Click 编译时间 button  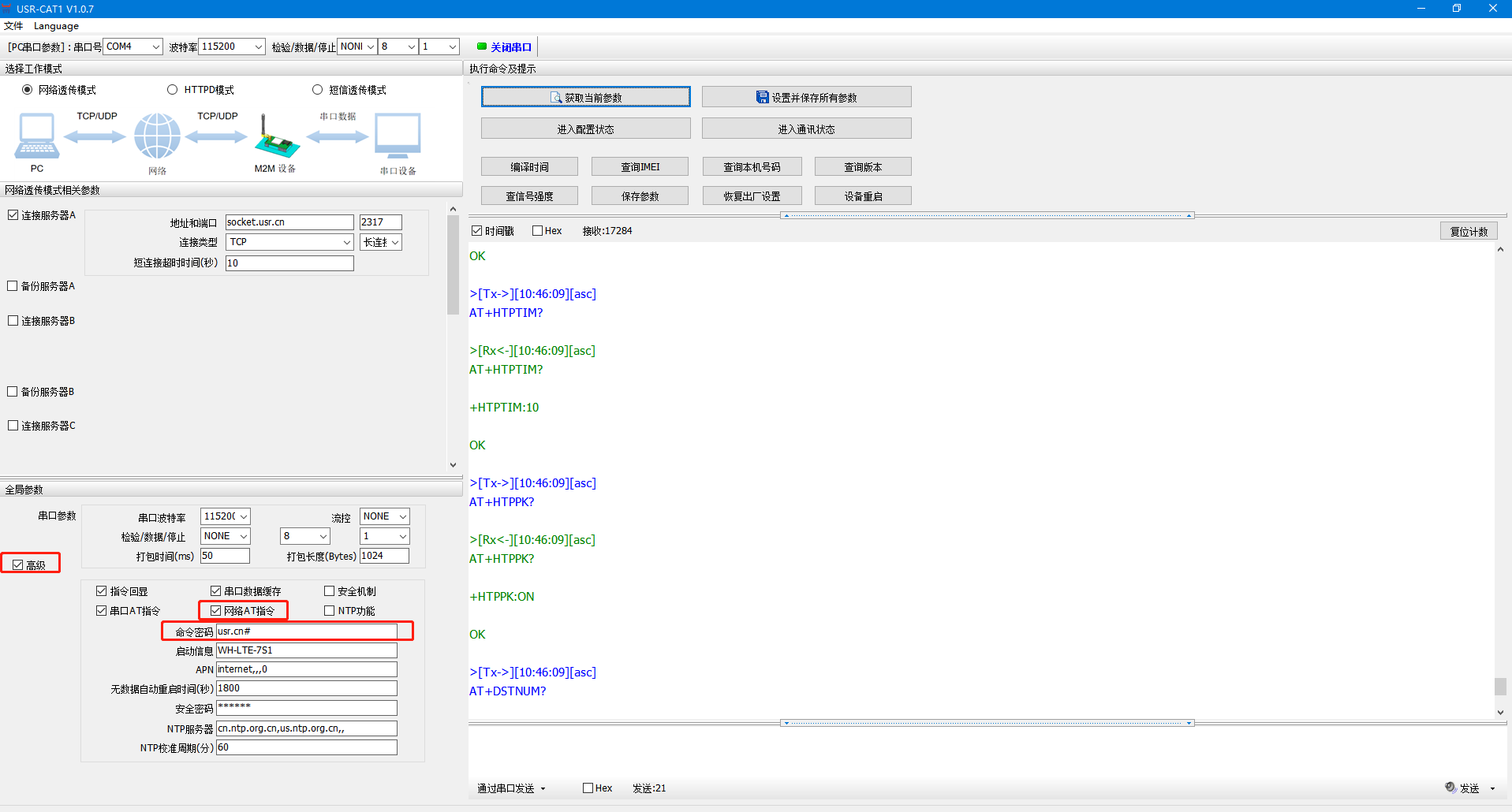pyautogui.click(x=529, y=166)
